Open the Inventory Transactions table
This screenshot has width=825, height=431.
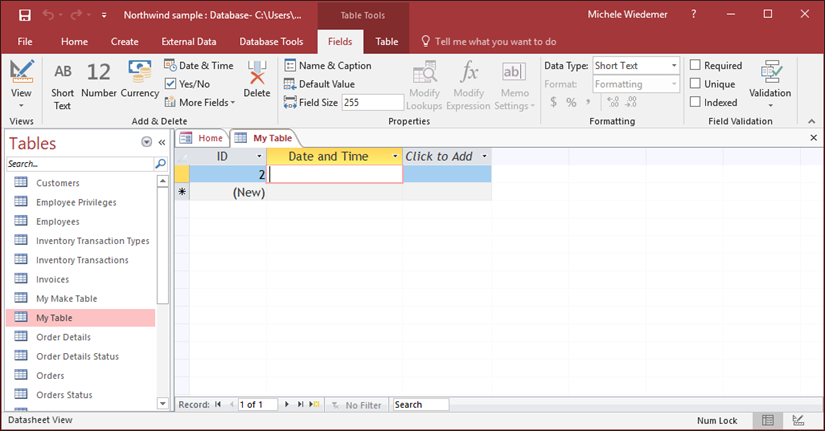[81, 260]
